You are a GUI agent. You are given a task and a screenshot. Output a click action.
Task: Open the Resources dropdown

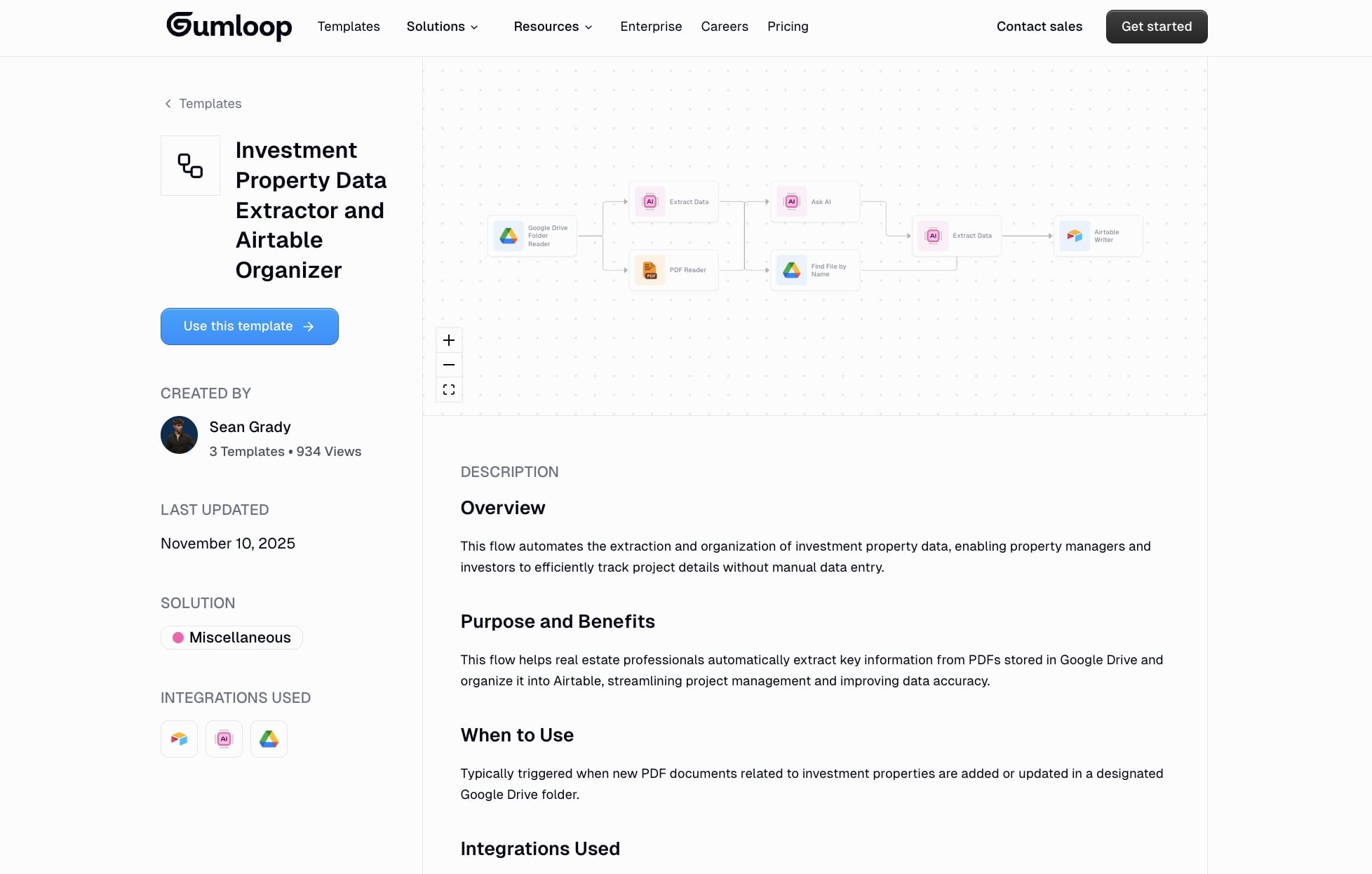pyautogui.click(x=553, y=27)
